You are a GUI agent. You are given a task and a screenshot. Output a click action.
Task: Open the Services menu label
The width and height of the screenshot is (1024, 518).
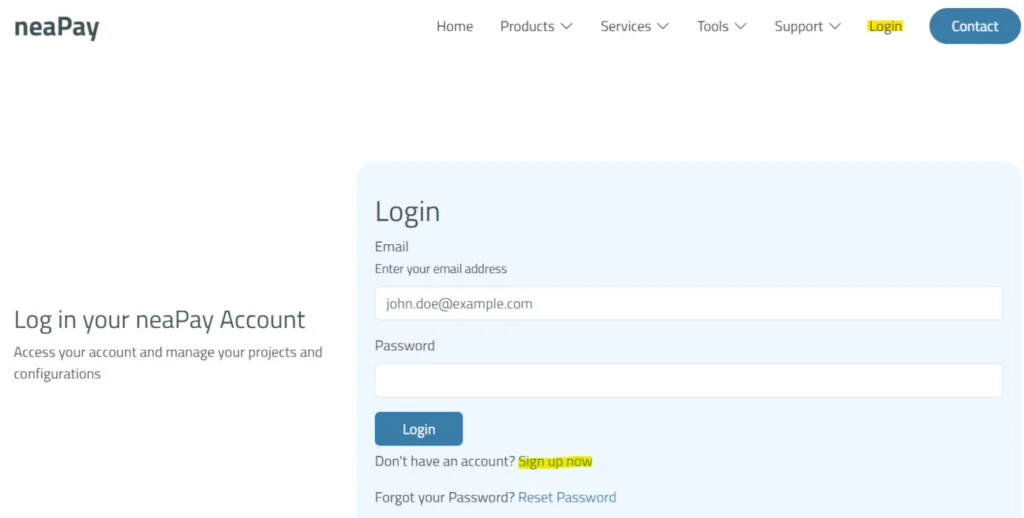(625, 26)
